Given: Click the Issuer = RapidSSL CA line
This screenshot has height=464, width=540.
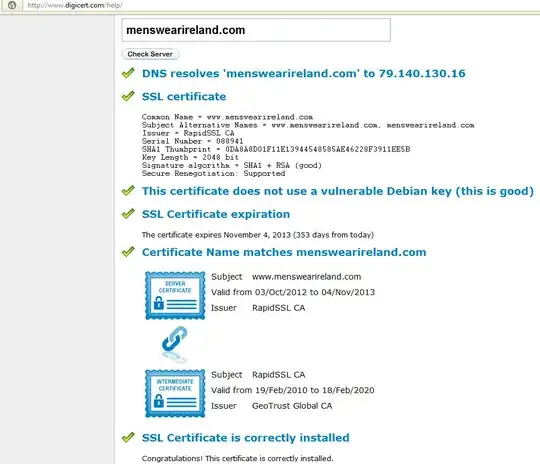Looking at the screenshot, I should coord(188,133).
